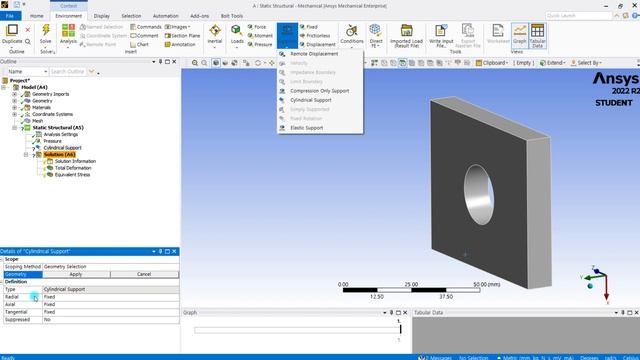Expand the Coordinate Systems tree node
The image size is (640, 360).
point(15,114)
